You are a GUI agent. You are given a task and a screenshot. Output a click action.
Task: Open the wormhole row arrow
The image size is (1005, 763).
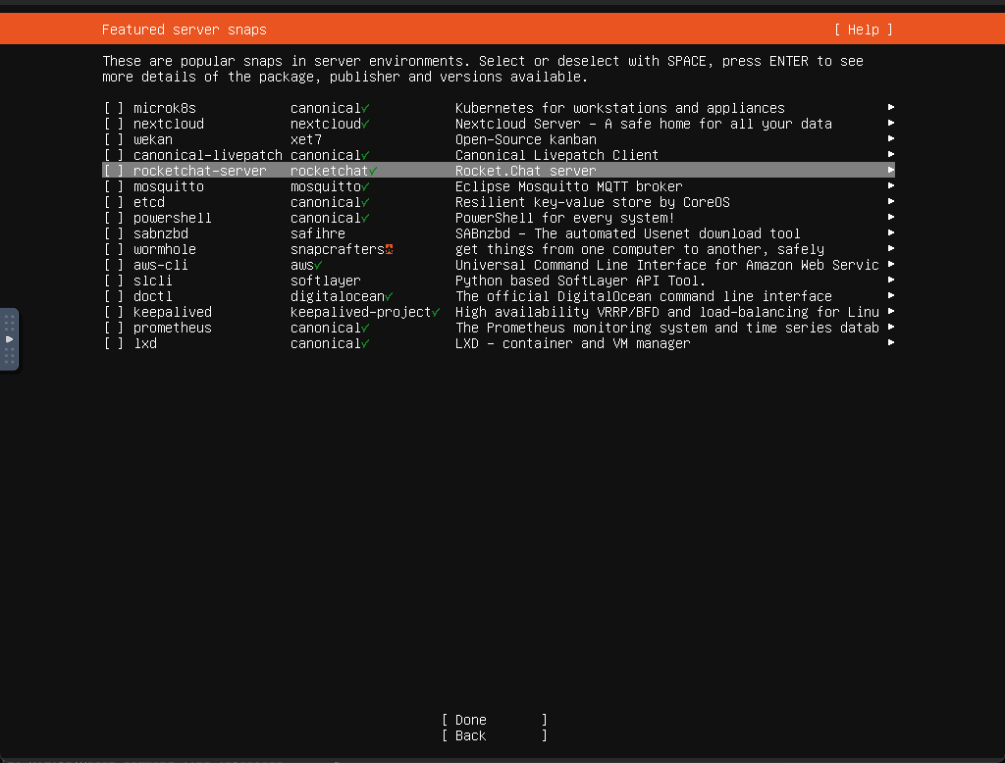tap(891, 248)
